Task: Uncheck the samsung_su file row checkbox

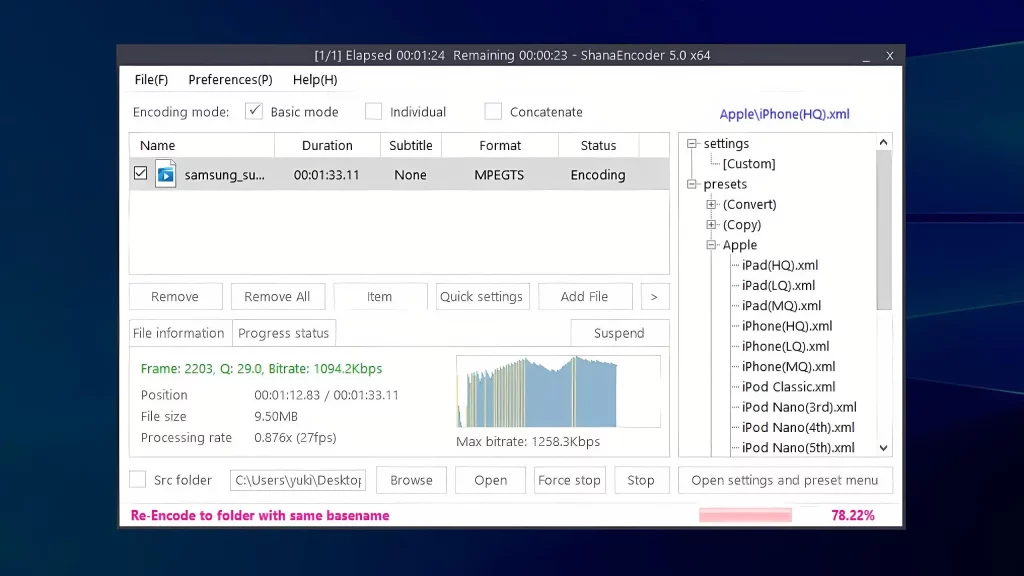Action: [140, 174]
